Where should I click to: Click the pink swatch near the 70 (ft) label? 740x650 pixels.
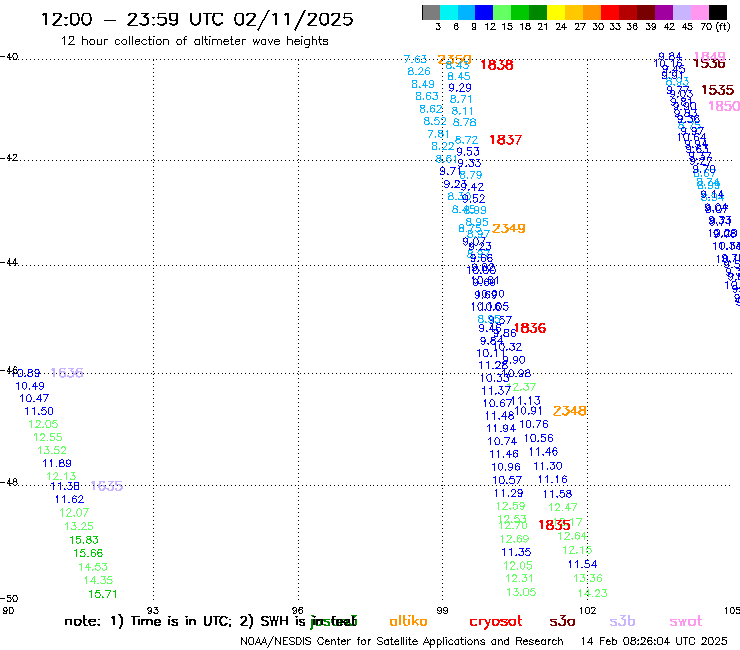pyautogui.click(x=699, y=12)
